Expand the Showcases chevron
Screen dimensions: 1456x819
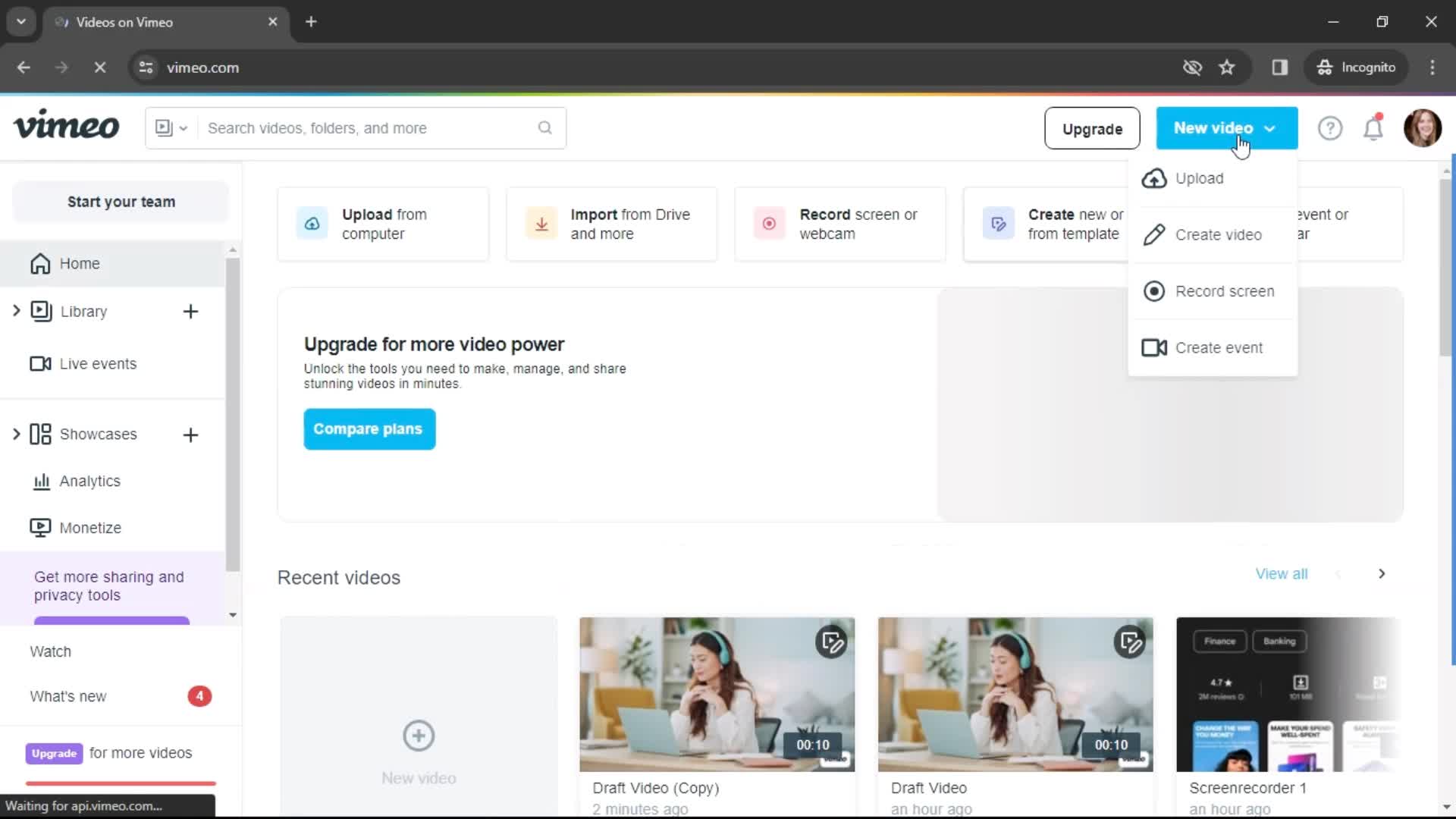pos(16,434)
